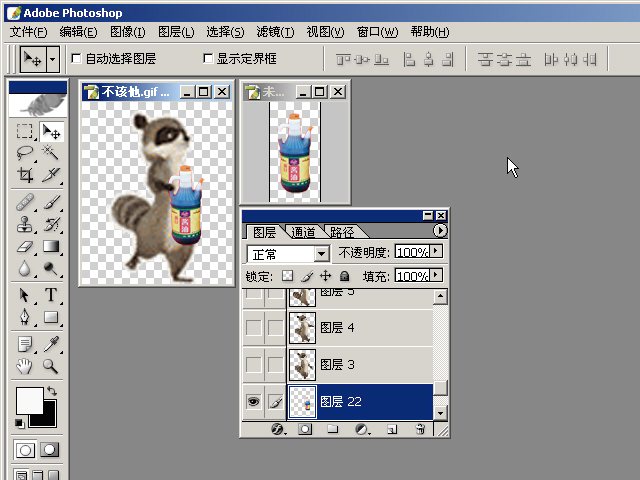Select the Path Selection tool

tap(25, 295)
